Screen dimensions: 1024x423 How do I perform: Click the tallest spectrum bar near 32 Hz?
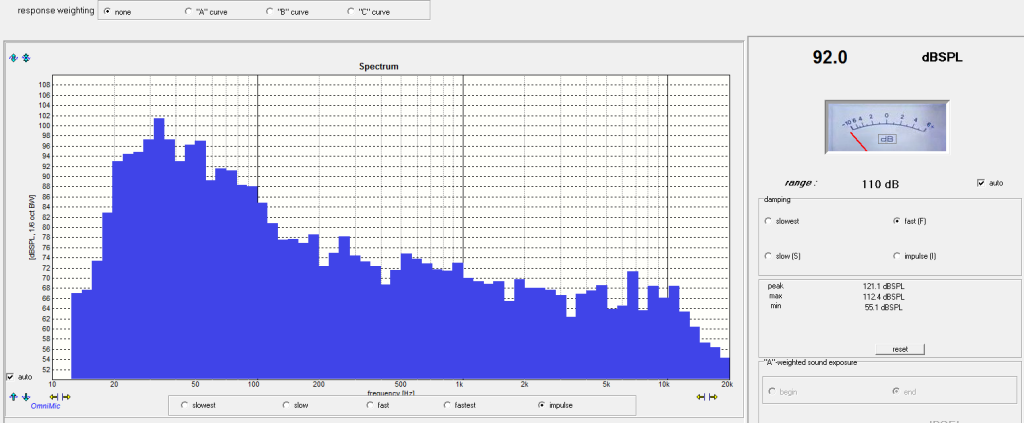point(159,248)
